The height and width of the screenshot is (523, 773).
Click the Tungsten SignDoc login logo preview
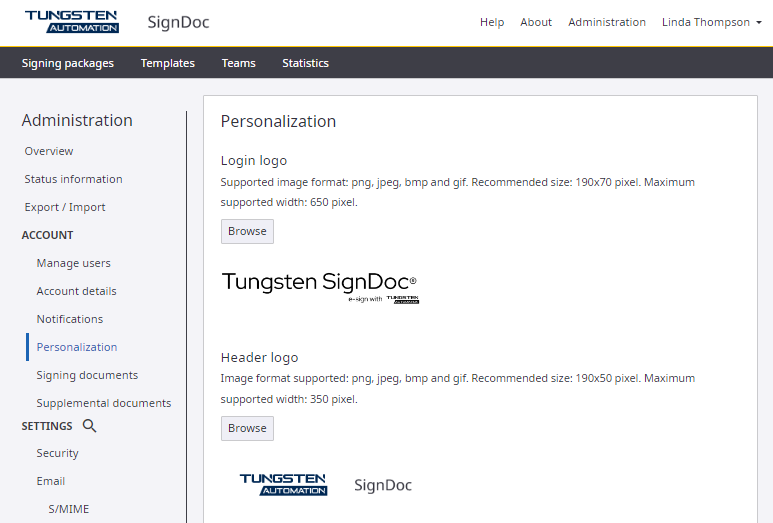click(320, 287)
